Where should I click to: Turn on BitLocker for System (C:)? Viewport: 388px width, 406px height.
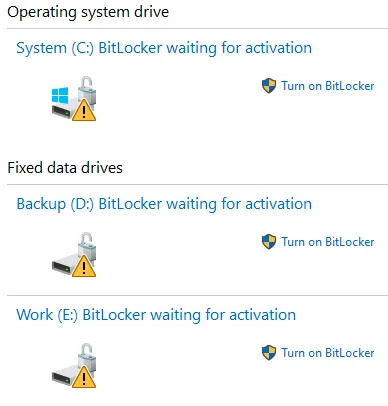tap(328, 86)
